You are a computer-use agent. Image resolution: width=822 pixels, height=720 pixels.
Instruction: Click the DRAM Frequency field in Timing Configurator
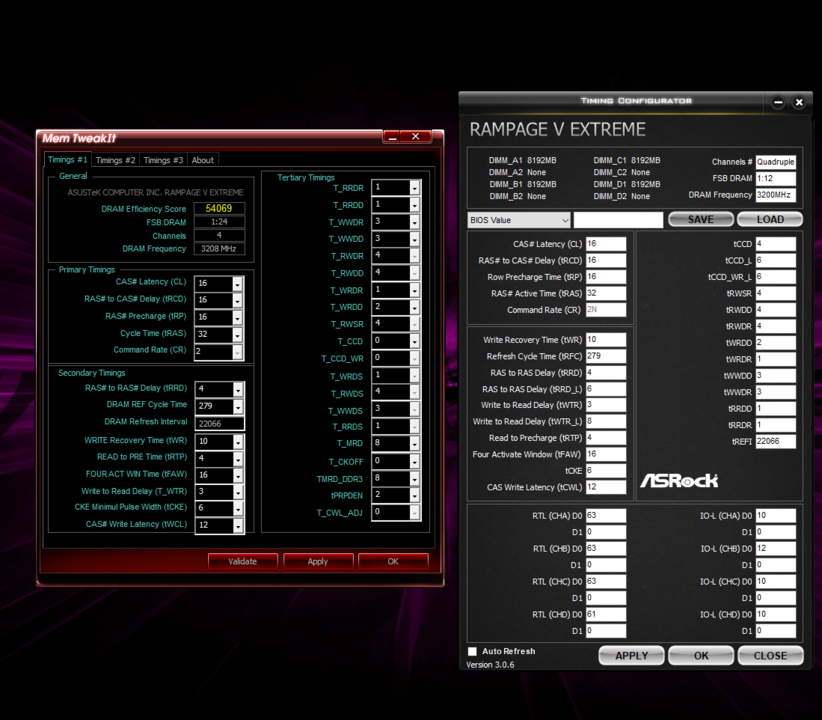click(775, 195)
